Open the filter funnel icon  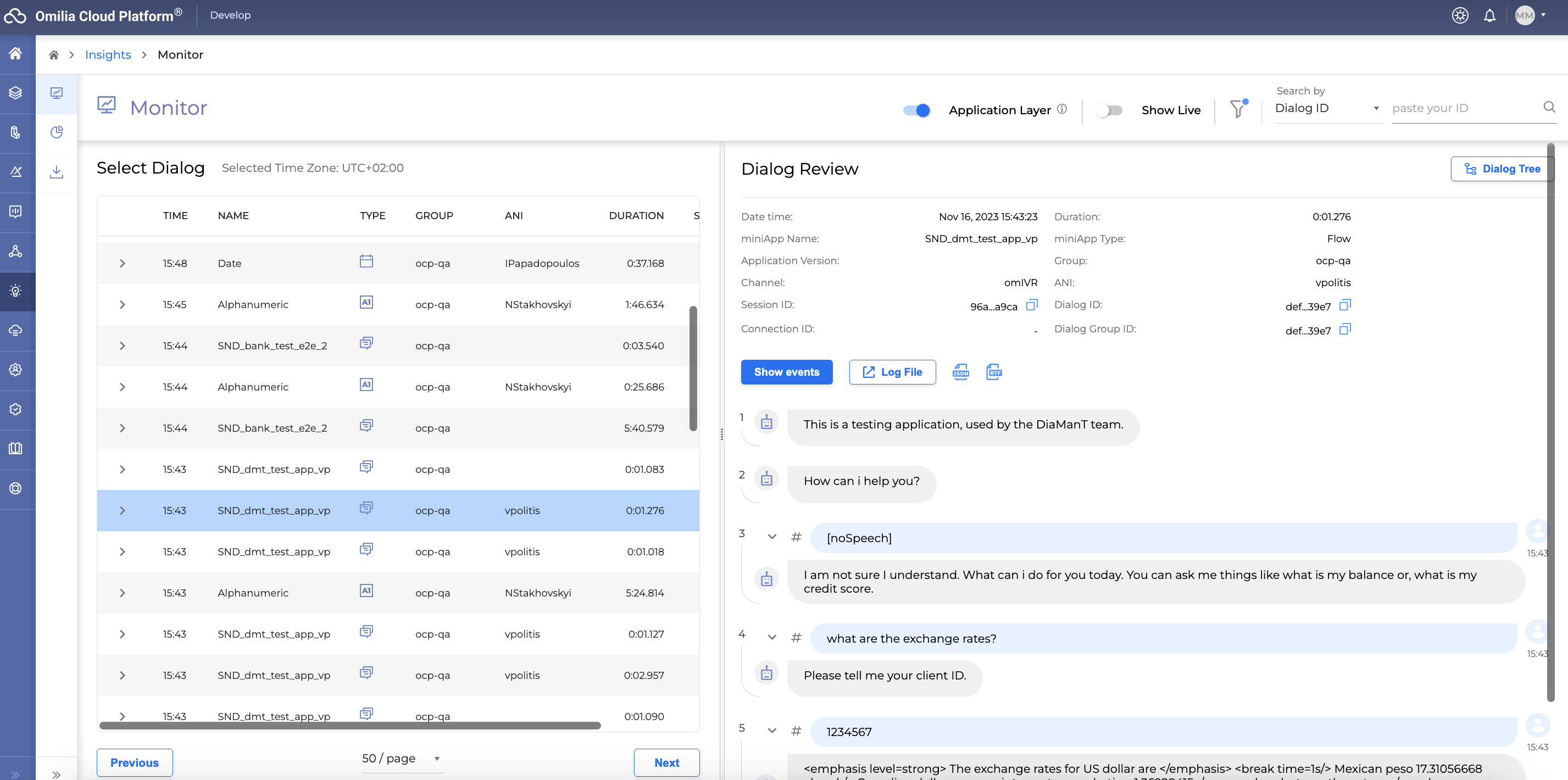pos(1237,109)
